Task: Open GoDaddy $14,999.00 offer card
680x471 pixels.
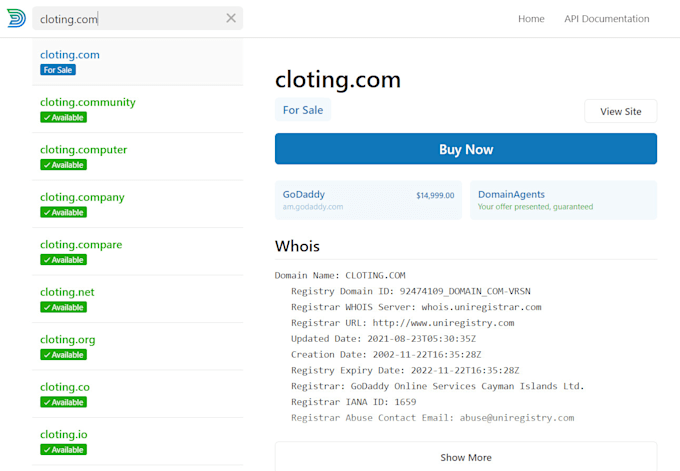Action: point(368,200)
